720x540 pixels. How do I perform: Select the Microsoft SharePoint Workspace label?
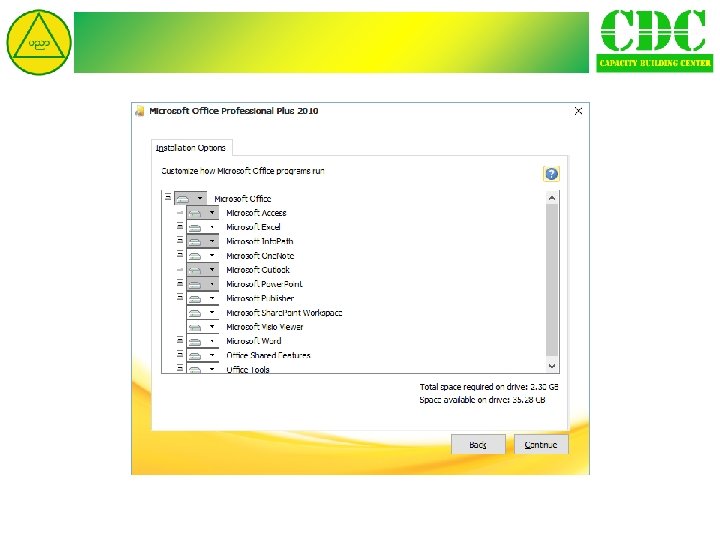[284, 313]
